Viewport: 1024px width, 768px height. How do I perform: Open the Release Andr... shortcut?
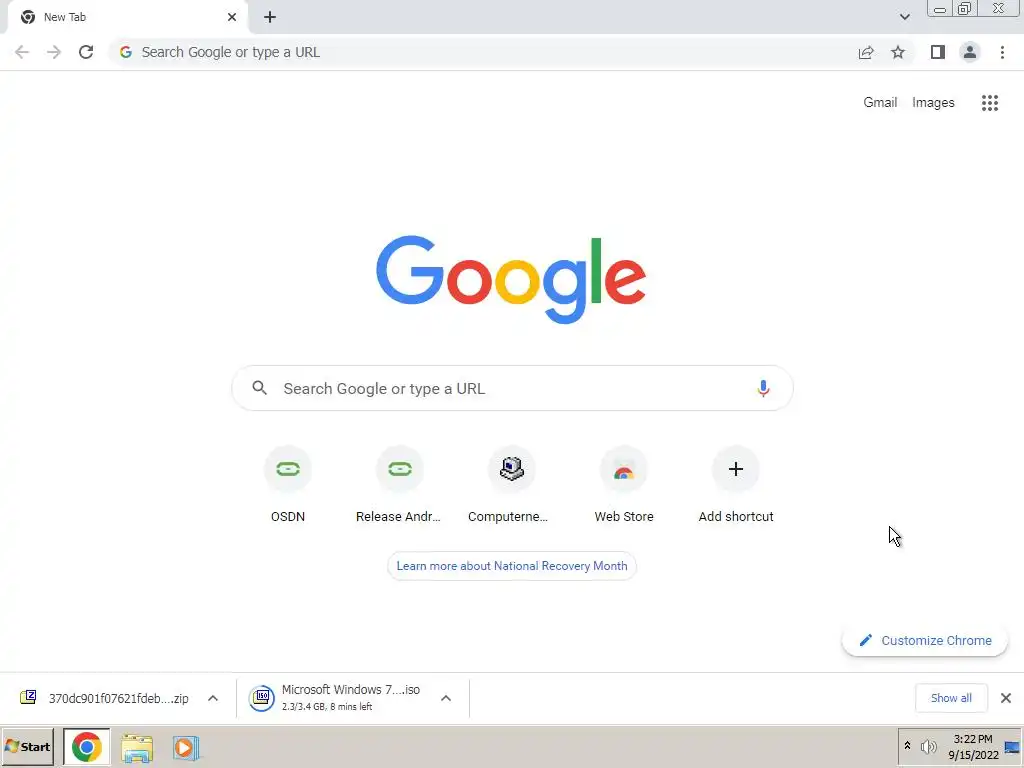point(399,486)
